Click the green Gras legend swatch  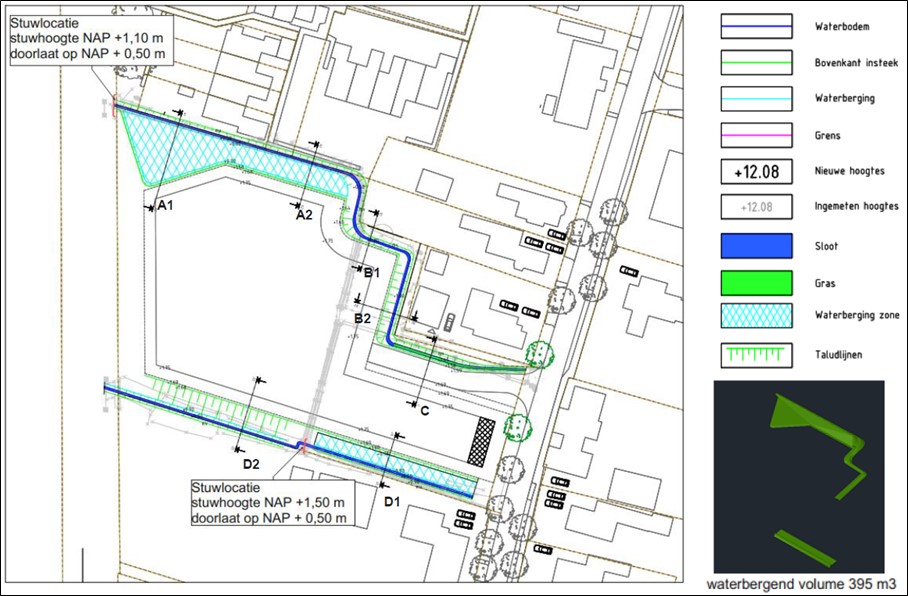[756, 283]
